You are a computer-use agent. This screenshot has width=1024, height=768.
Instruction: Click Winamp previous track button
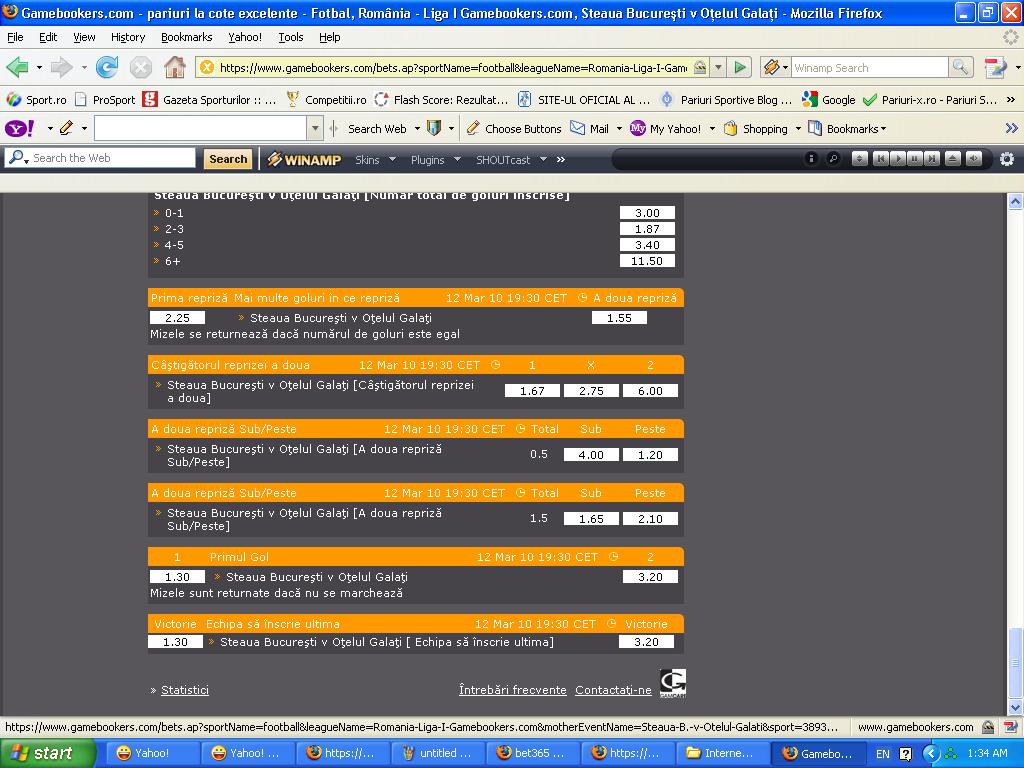tap(880, 159)
